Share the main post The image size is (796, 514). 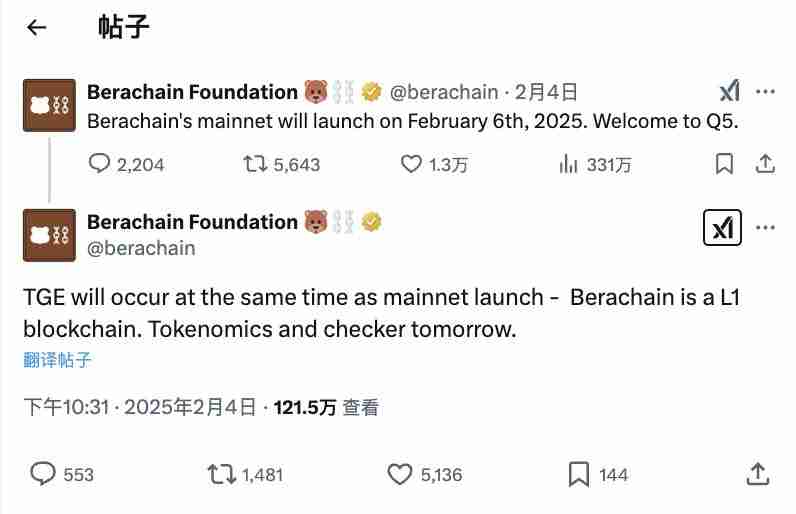click(x=757, y=473)
